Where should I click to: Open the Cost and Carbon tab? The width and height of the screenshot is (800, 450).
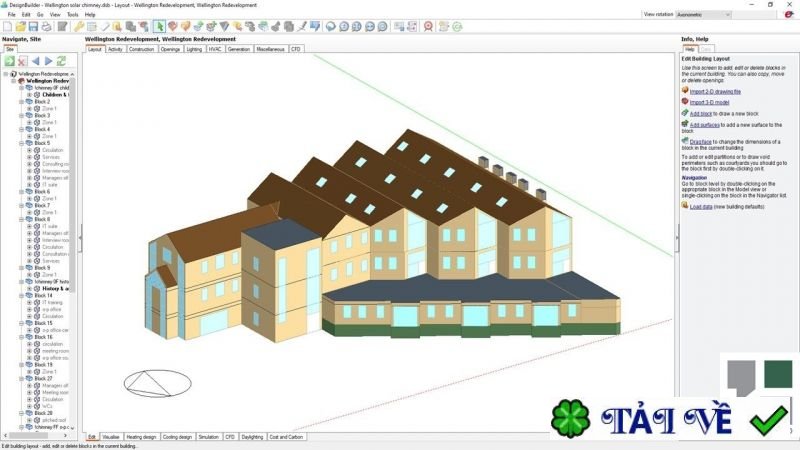[286, 437]
